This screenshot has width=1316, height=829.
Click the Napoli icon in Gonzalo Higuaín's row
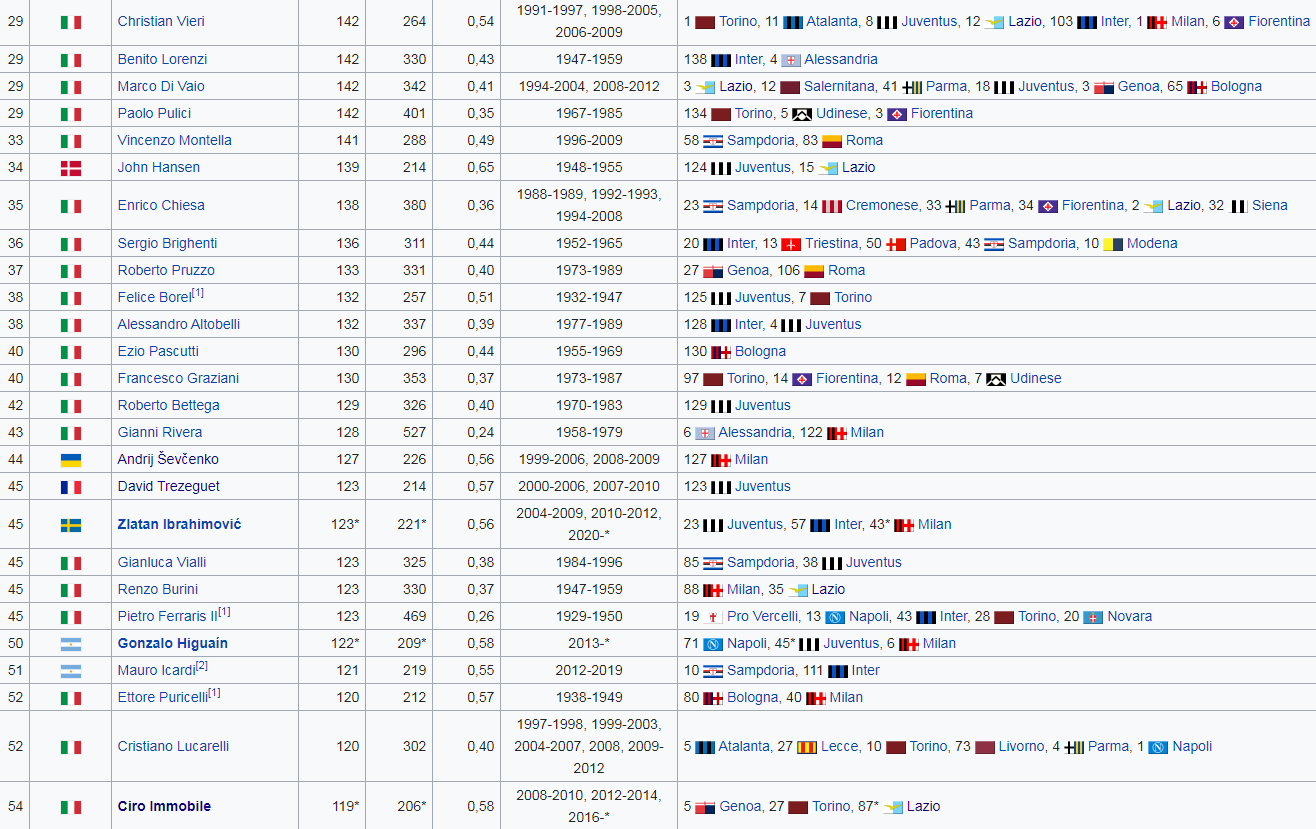713,644
